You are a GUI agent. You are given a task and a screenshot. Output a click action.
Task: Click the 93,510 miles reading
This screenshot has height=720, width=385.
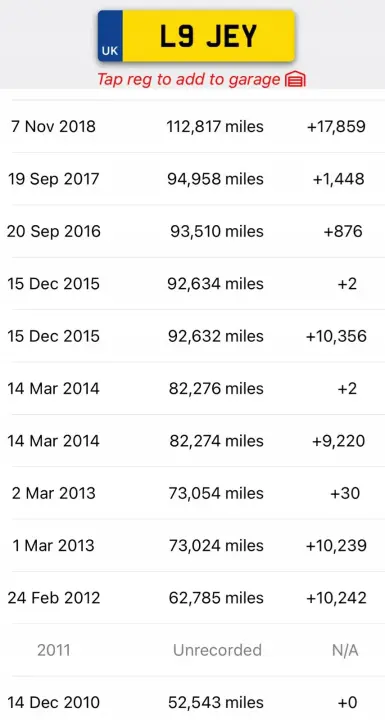217,231
